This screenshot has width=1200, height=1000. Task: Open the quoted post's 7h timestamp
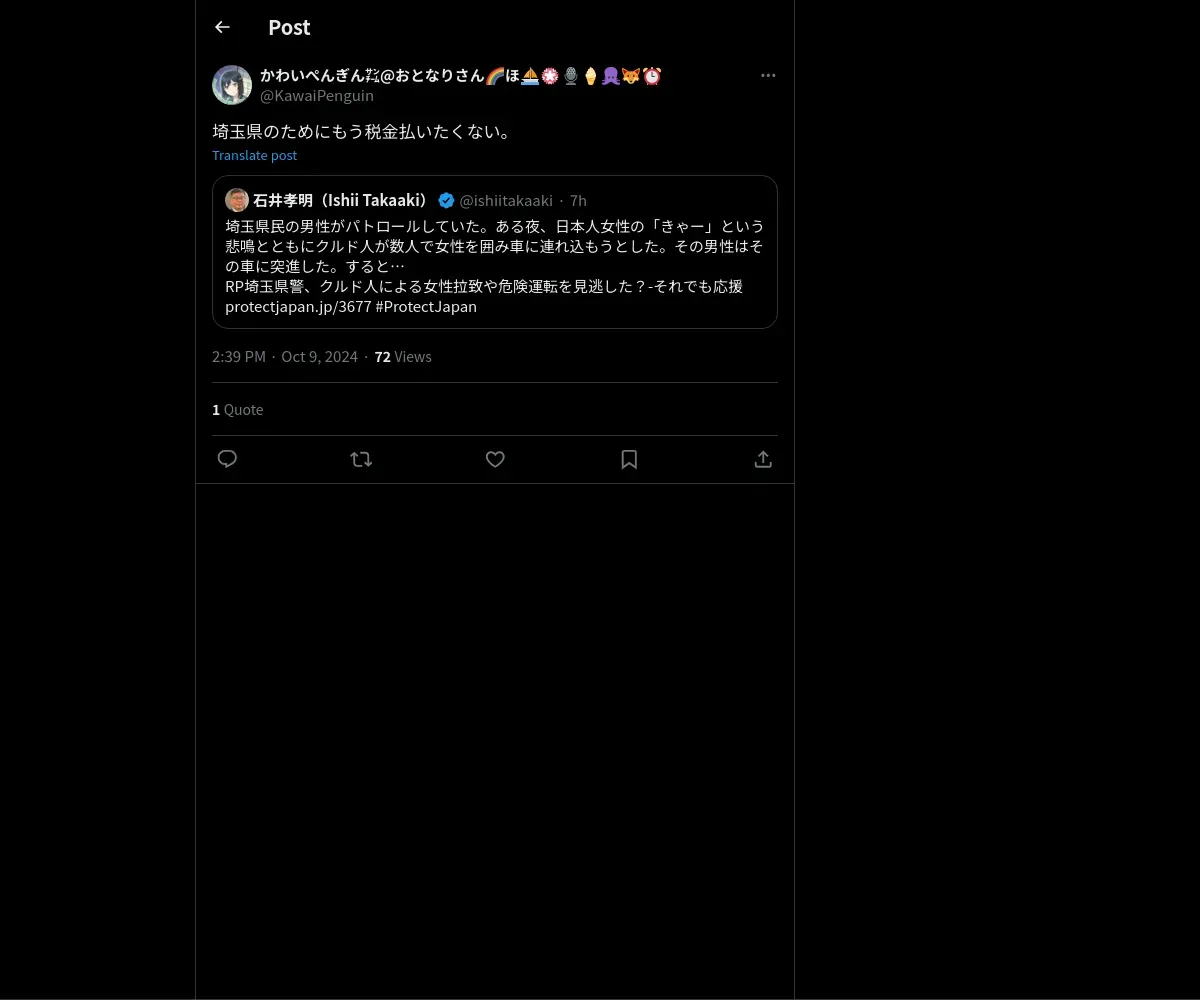(x=578, y=200)
